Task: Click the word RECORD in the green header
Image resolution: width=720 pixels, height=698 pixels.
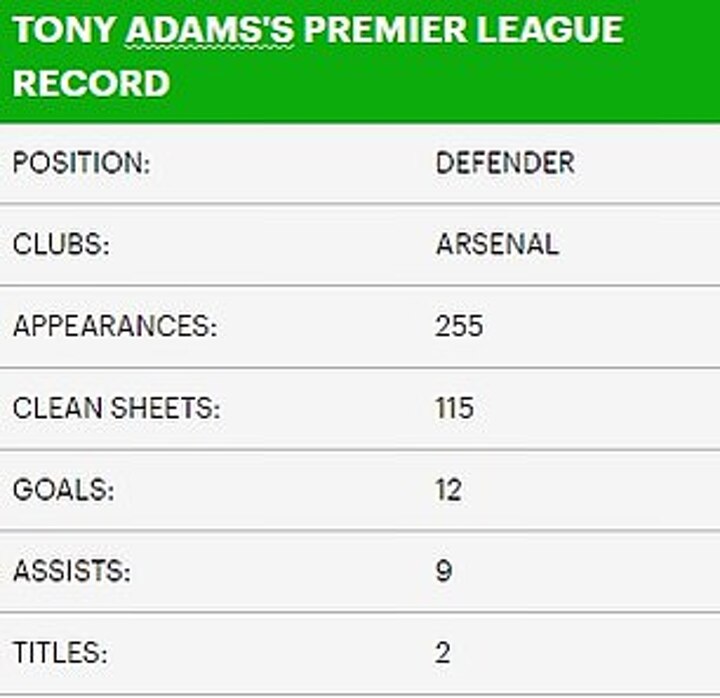Action: pos(91,83)
